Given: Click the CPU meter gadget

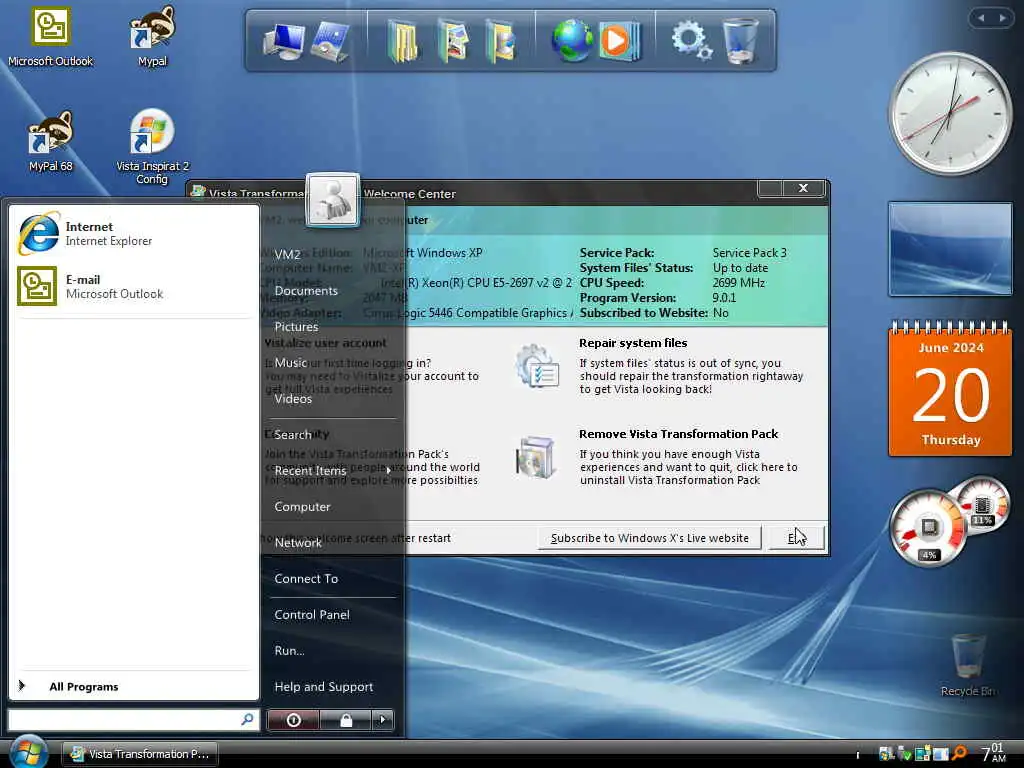Looking at the screenshot, I should click(949, 521).
